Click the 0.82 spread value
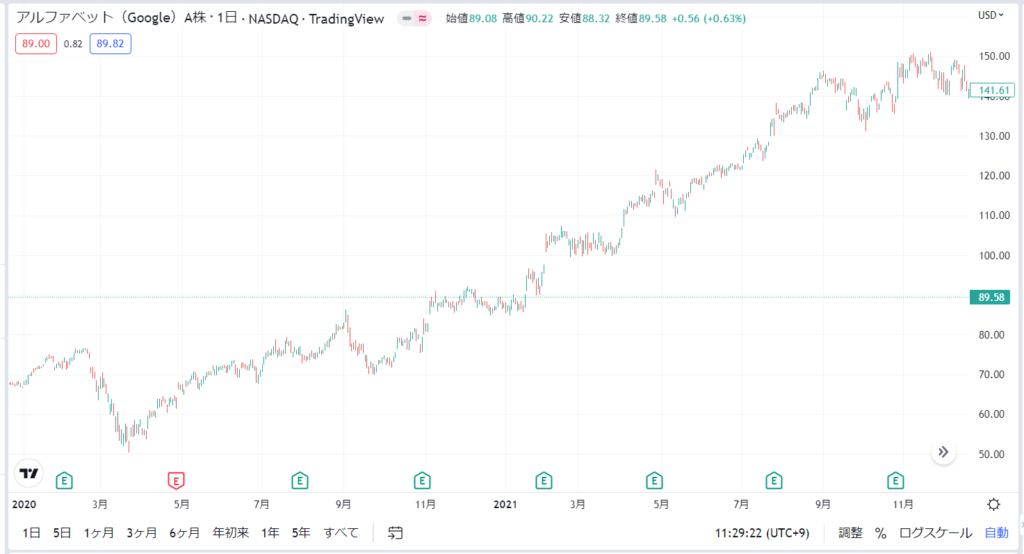Viewport: 1024px width, 554px height. click(73, 44)
